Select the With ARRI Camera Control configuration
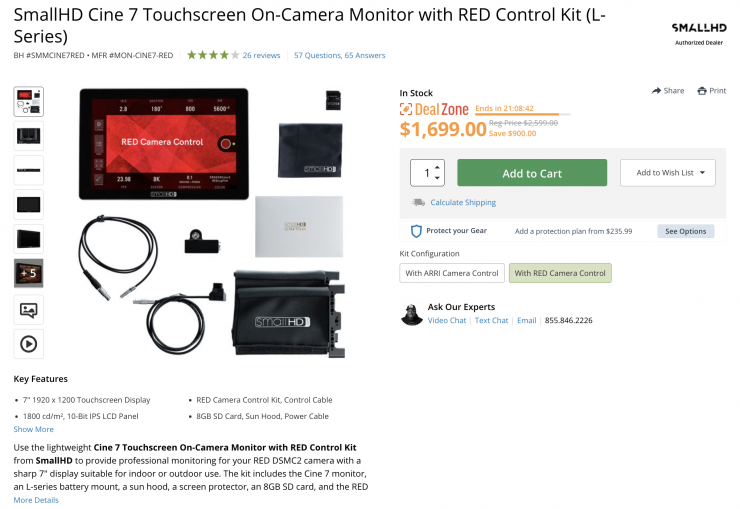This screenshot has height=509, width=740. click(452, 273)
